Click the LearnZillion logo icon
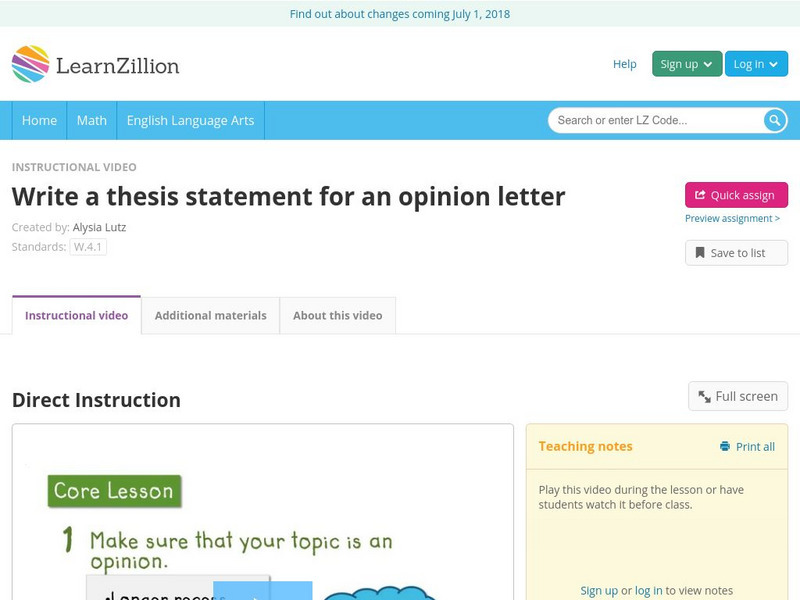This screenshot has width=800, height=600. [x=31, y=64]
